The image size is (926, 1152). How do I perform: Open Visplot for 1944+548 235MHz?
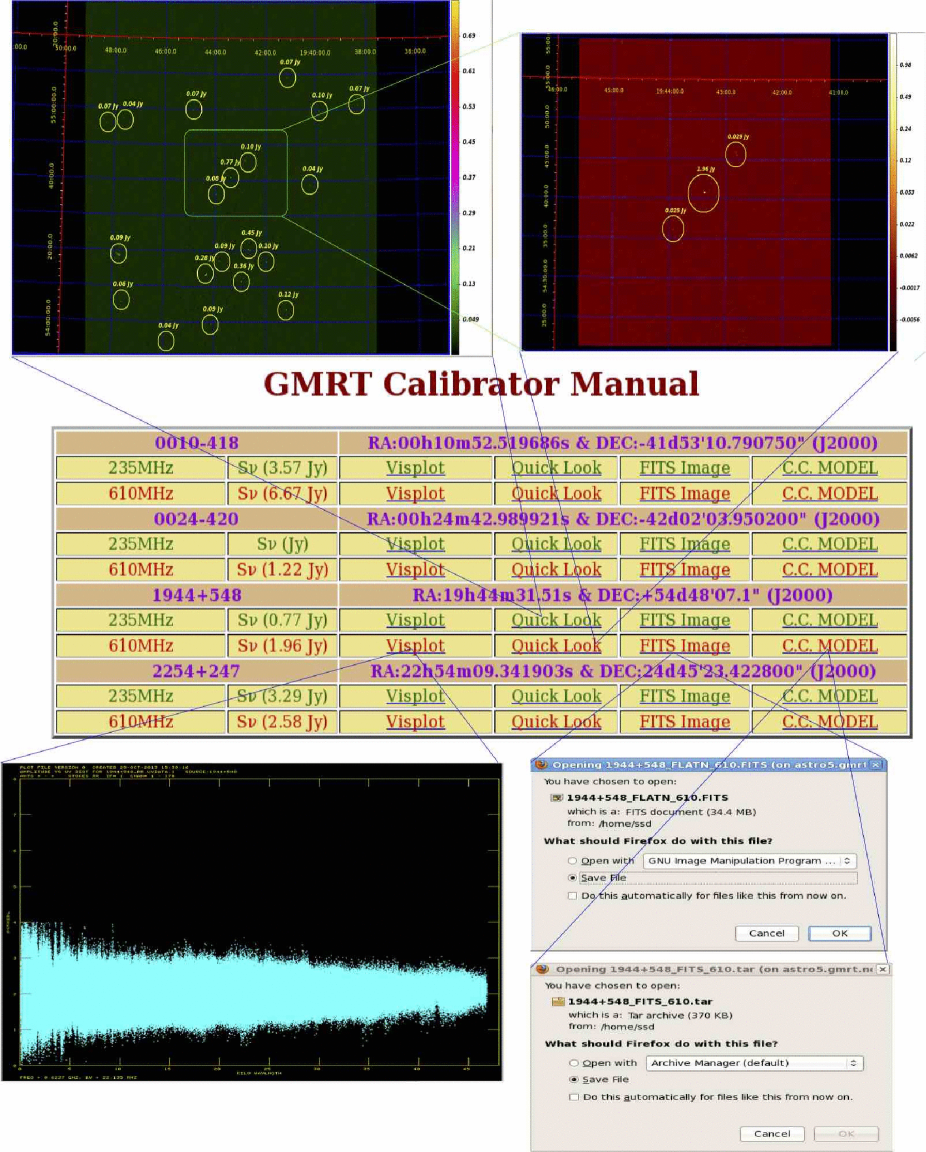pos(415,620)
